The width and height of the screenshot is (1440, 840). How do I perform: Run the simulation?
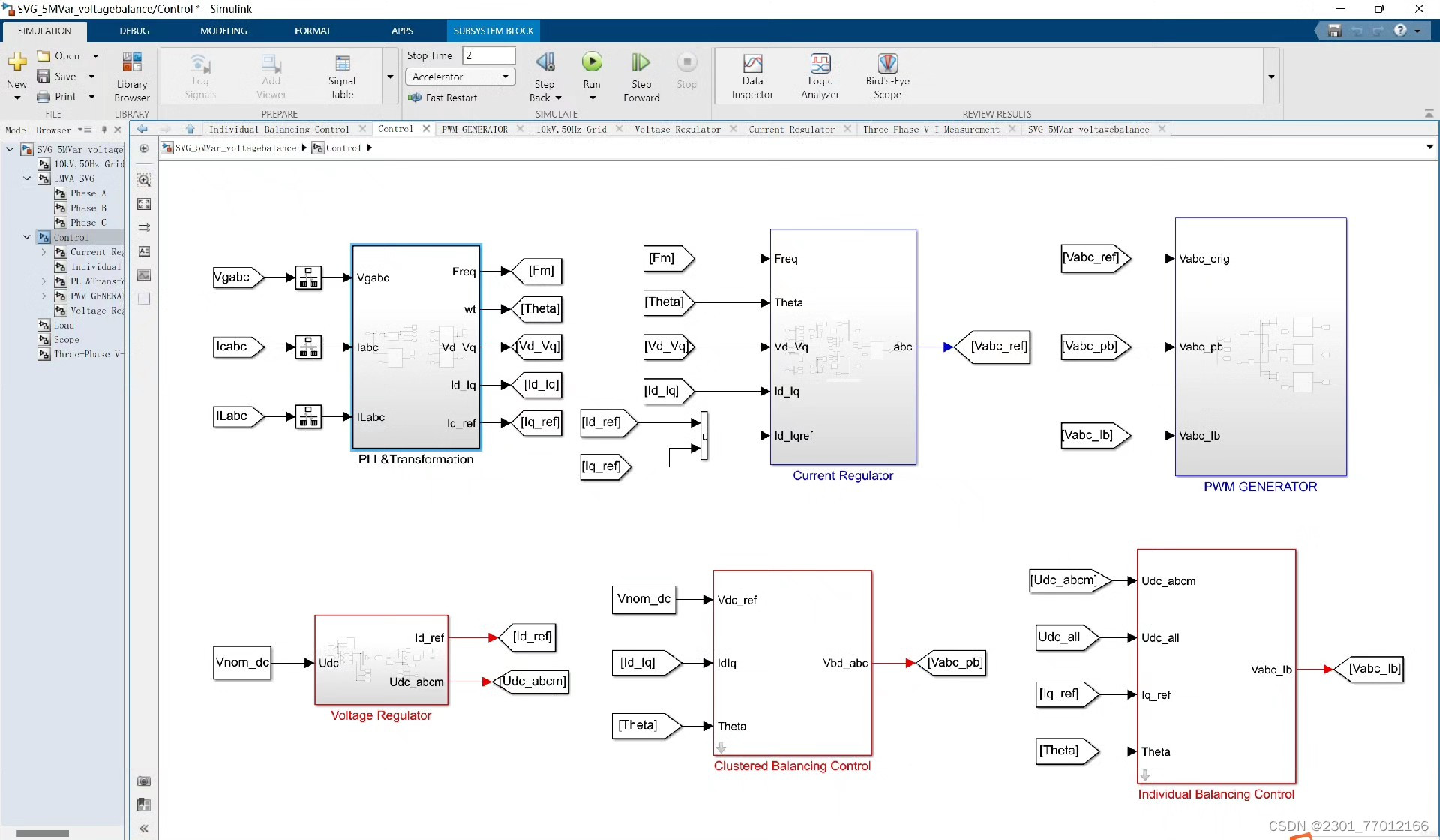[592, 61]
